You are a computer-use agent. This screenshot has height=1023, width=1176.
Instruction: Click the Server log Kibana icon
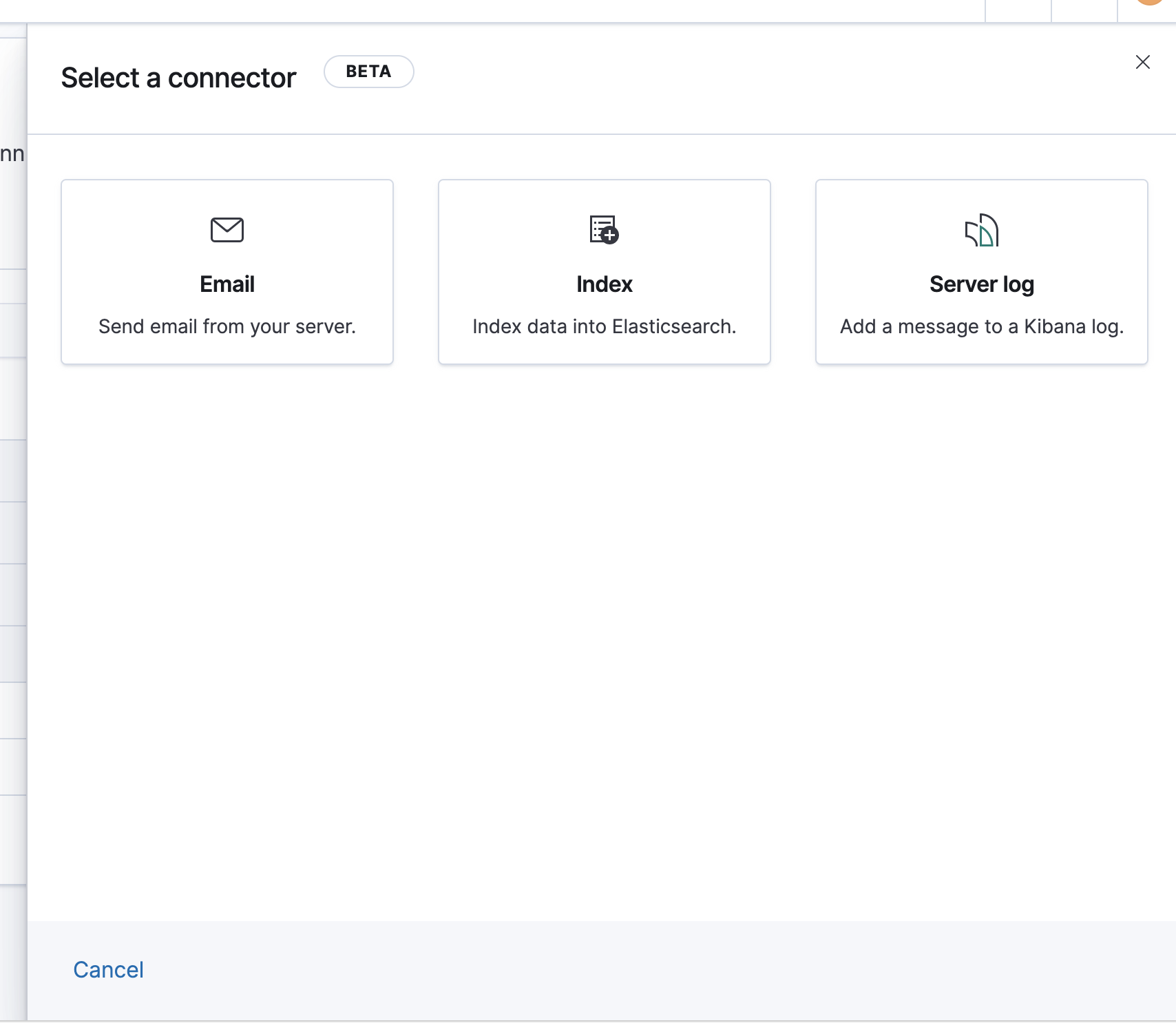(x=982, y=230)
